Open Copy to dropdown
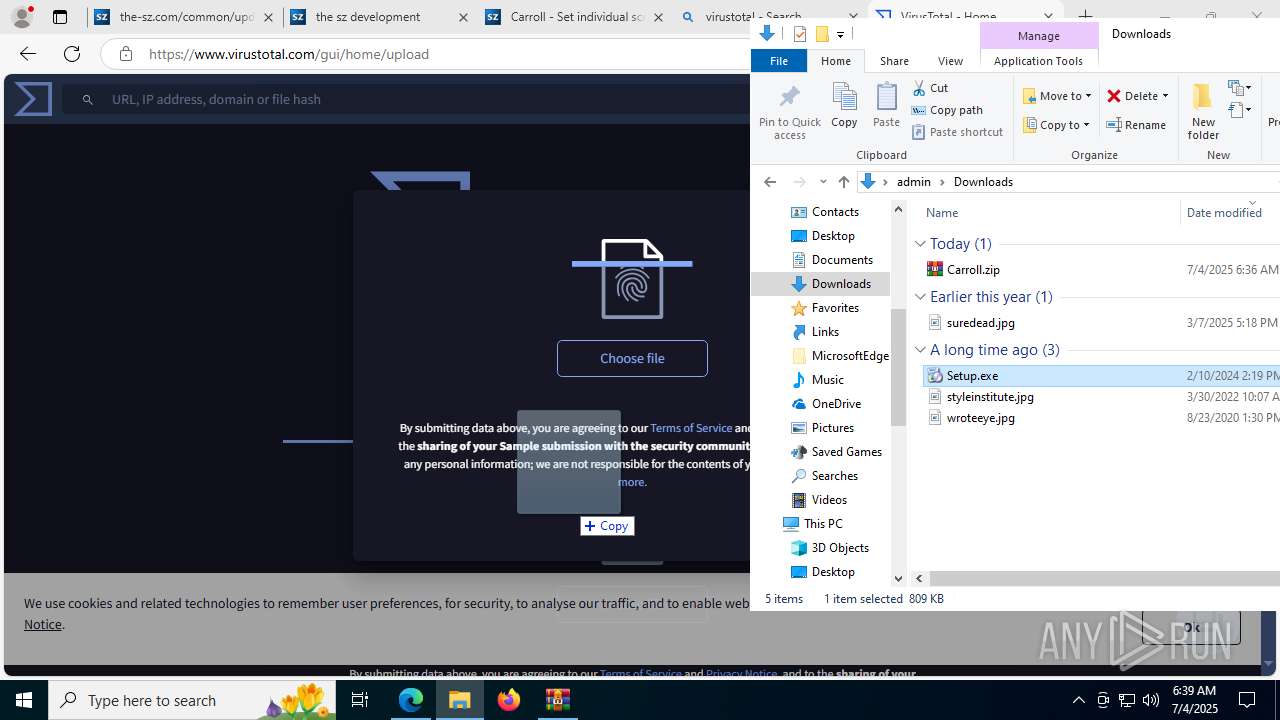The width and height of the screenshot is (1280, 720). pos(1057,125)
